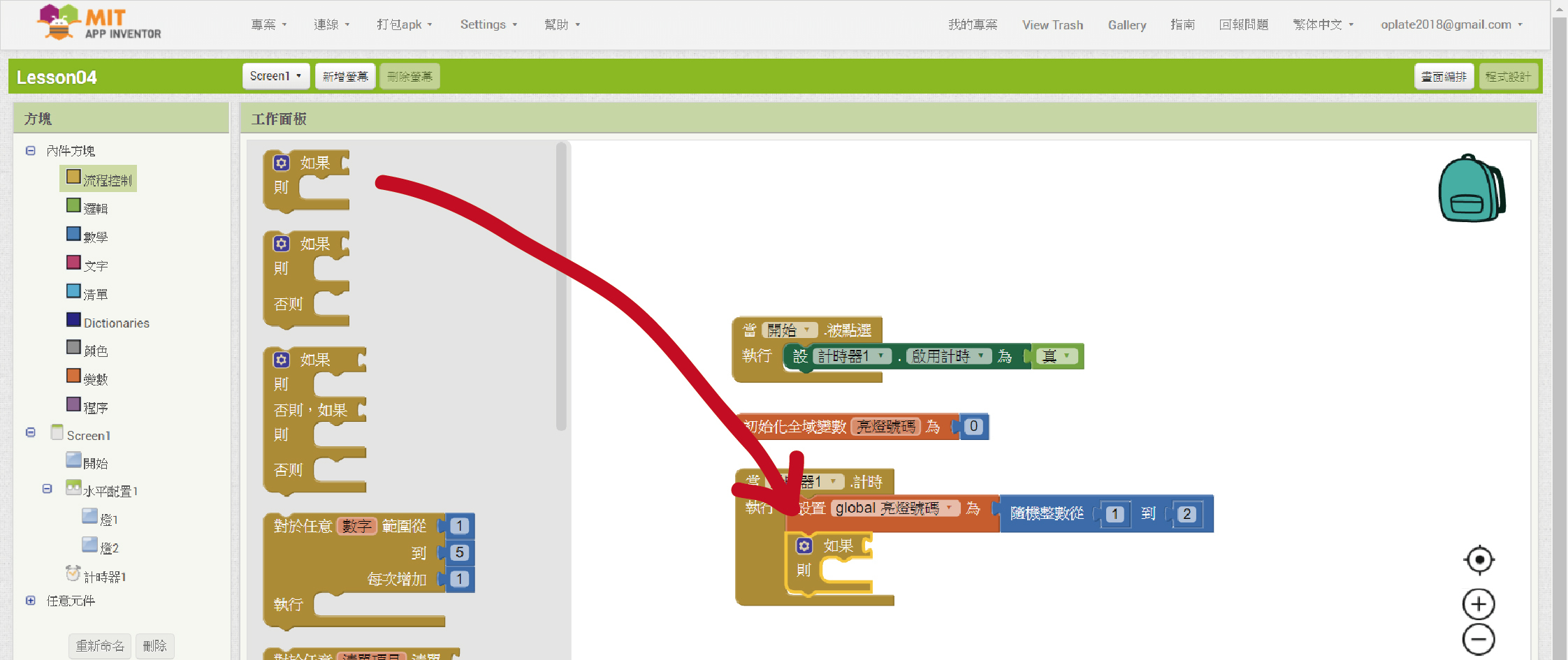Open the backpack icon on workspace
The height and width of the screenshot is (660, 1568).
pyautogui.click(x=1471, y=189)
